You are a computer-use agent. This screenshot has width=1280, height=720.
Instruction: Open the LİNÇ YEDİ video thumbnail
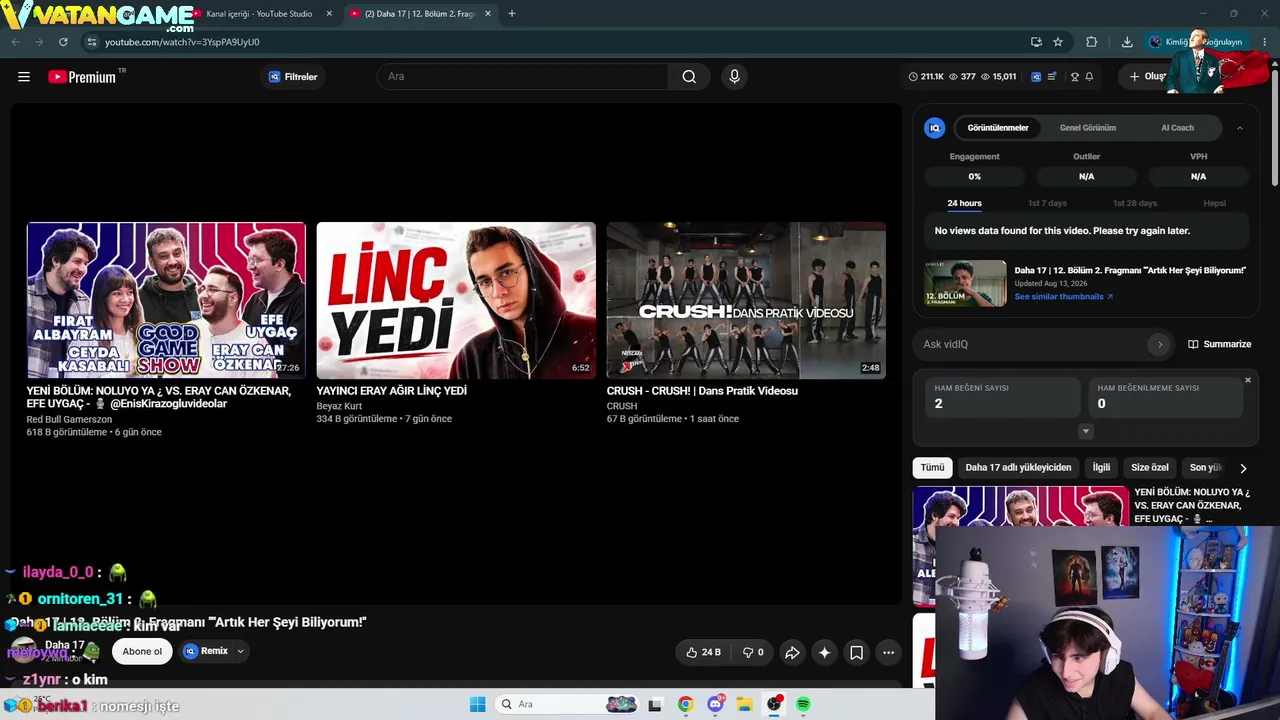pos(456,300)
